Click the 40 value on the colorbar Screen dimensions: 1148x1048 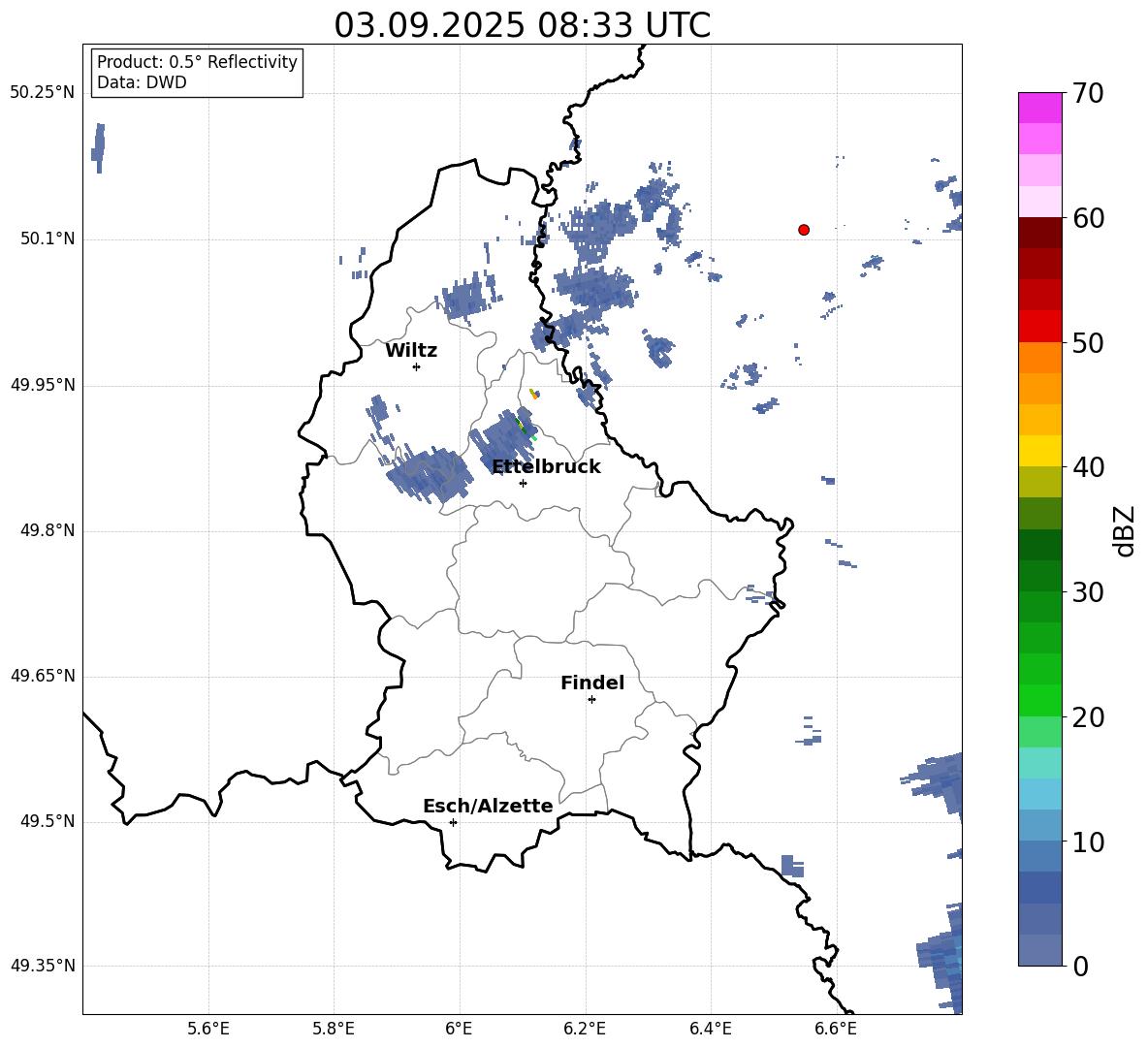tap(1088, 467)
